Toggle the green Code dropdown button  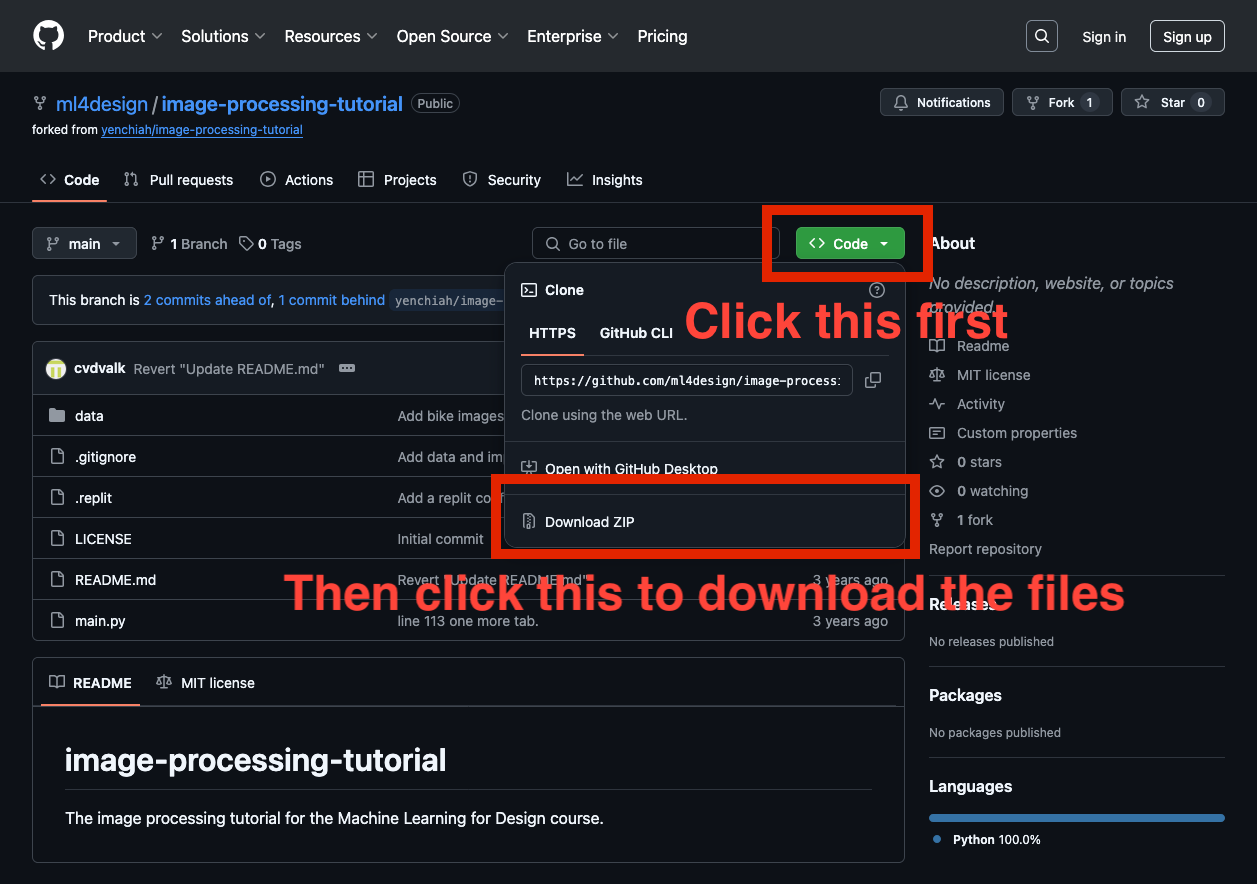(849, 244)
